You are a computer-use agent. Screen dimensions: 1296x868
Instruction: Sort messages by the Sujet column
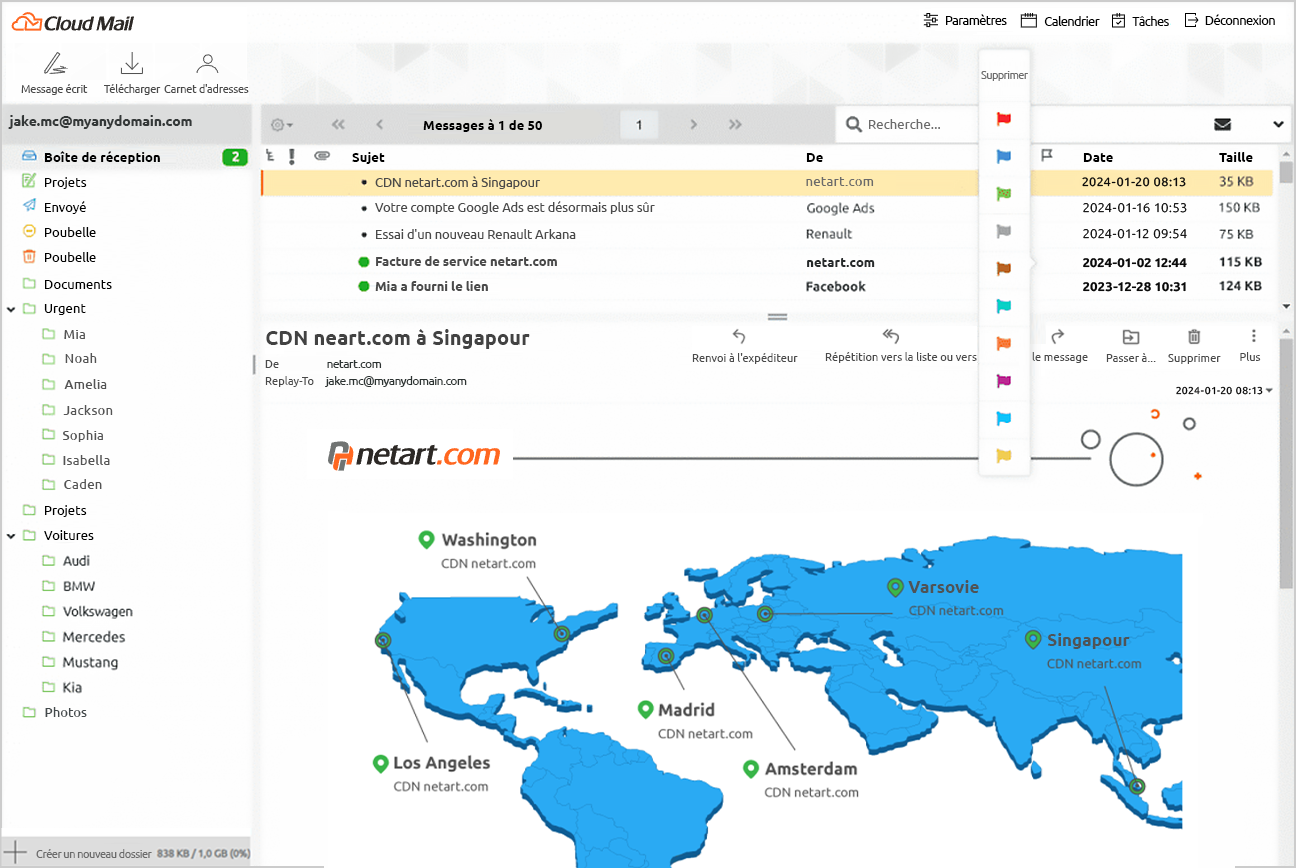pyautogui.click(x=368, y=157)
